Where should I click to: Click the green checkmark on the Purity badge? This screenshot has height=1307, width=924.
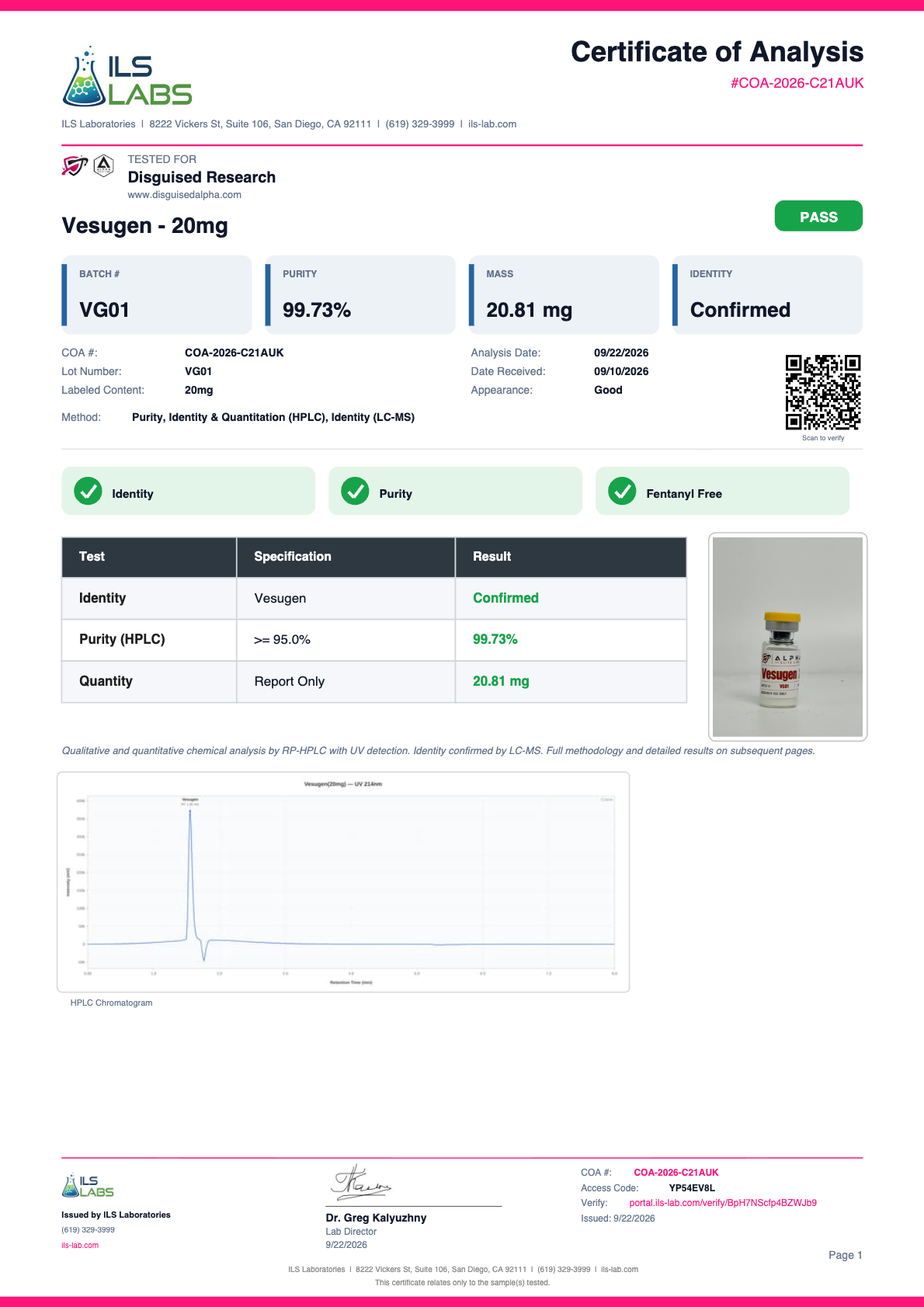[355, 491]
